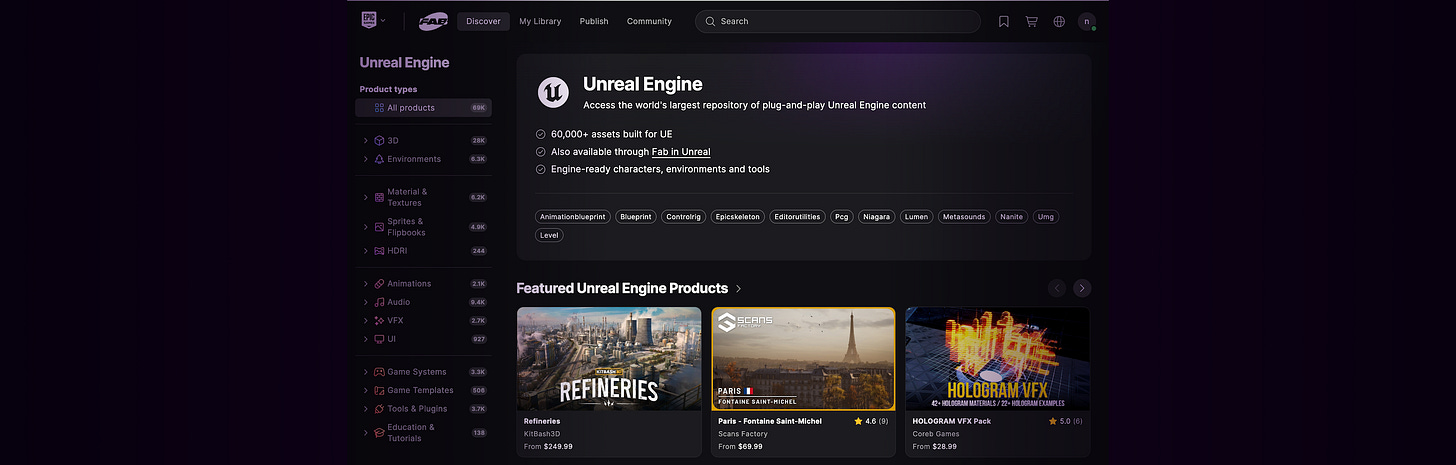Open the Publish page
The width and height of the screenshot is (1456, 465).
594,21
